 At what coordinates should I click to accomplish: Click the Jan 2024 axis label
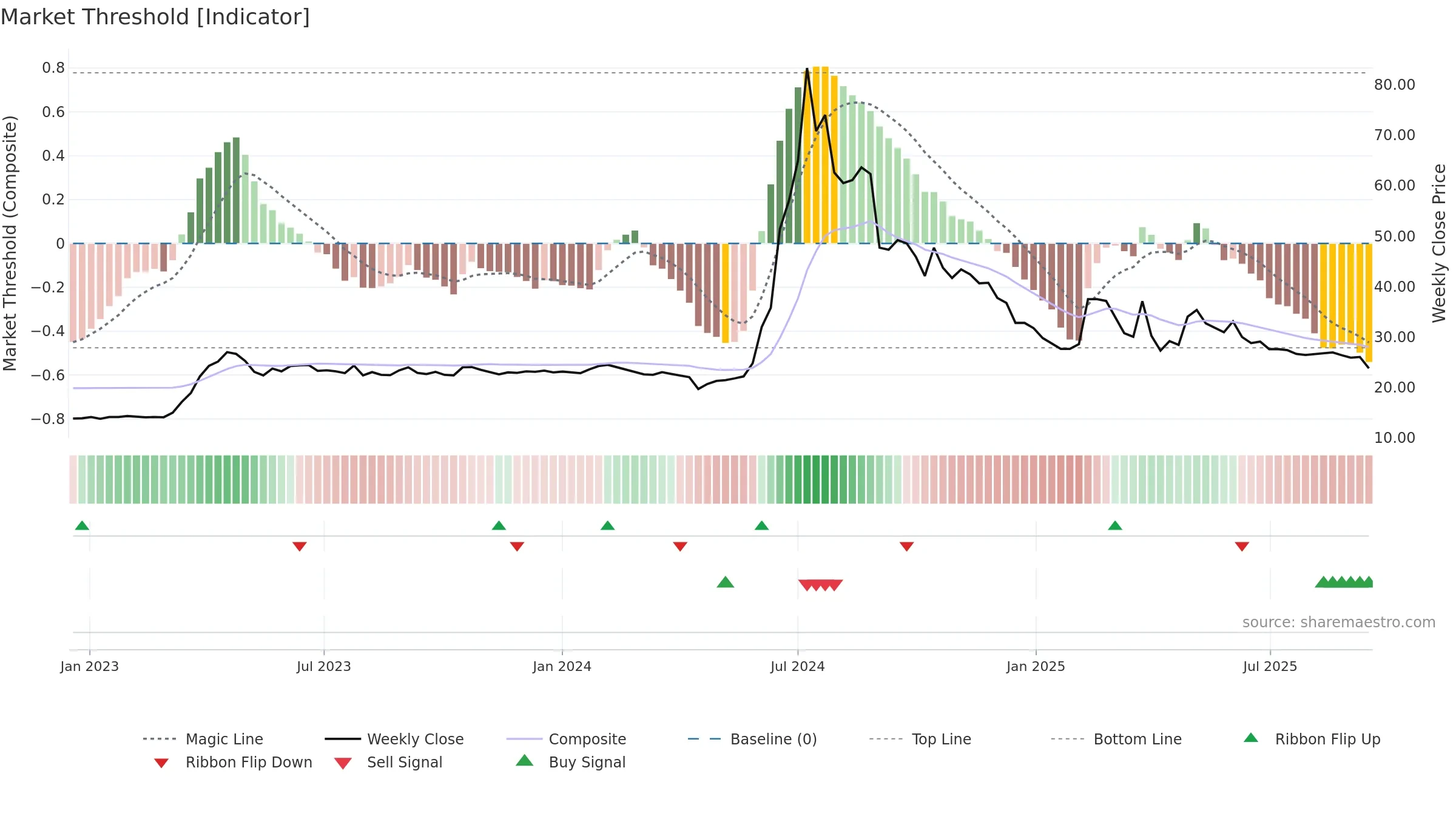tap(562, 666)
